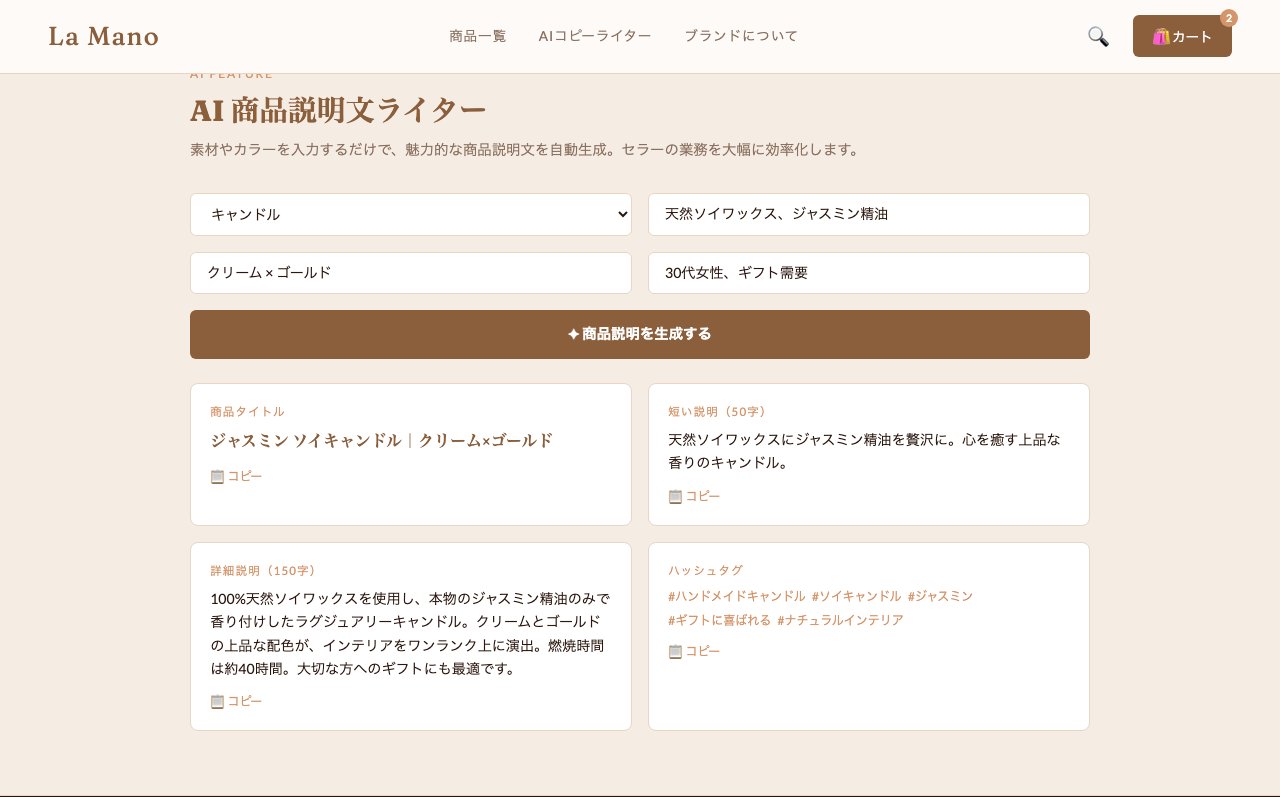The image size is (1280, 797).
Task: Select AIコピーライター in the navigation
Action: [595, 36]
